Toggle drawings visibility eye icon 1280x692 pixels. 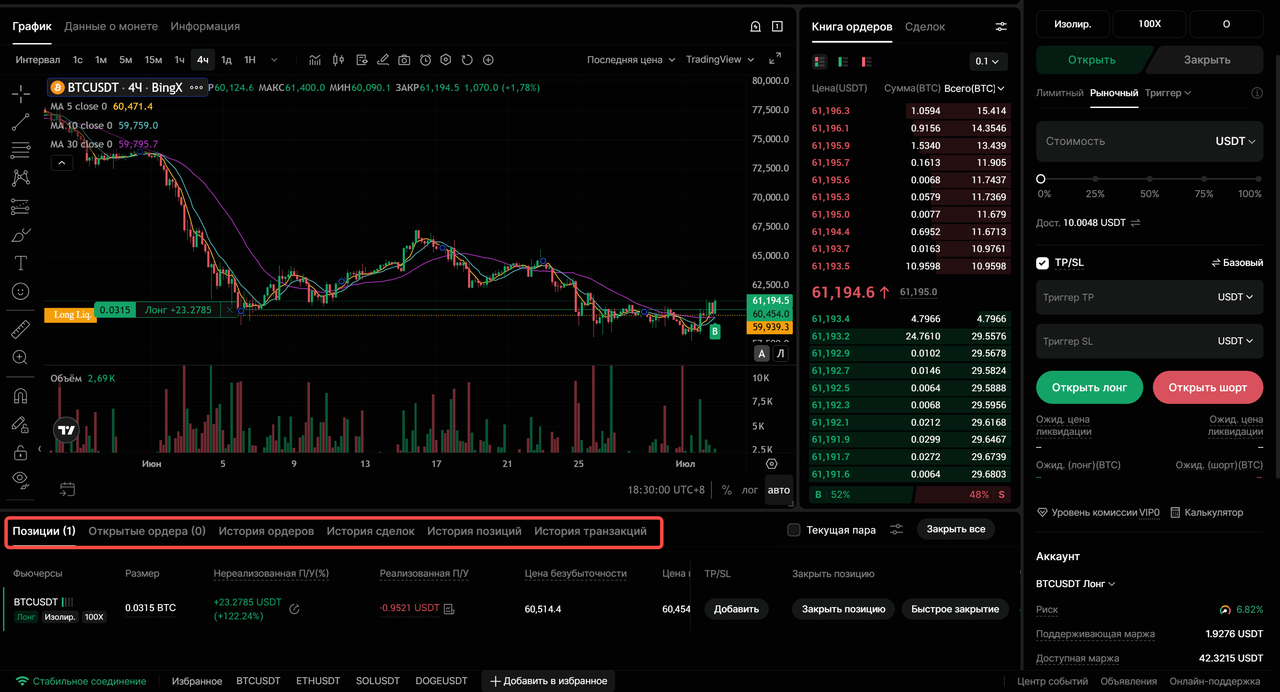click(x=21, y=479)
